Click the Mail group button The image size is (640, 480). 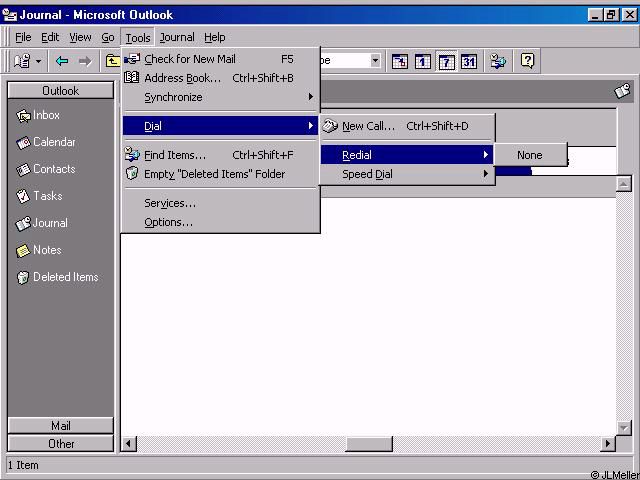[x=61, y=425]
